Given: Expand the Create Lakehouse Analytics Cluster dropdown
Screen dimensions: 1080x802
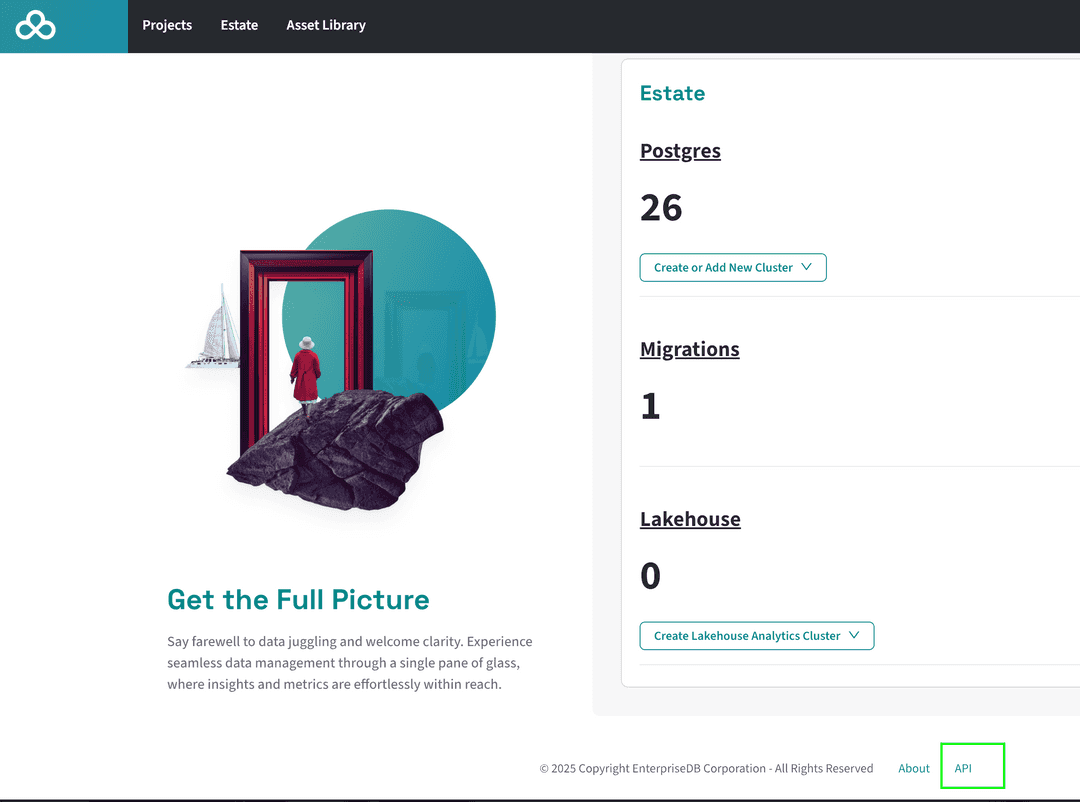Looking at the screenshot, I should point(747,636).
